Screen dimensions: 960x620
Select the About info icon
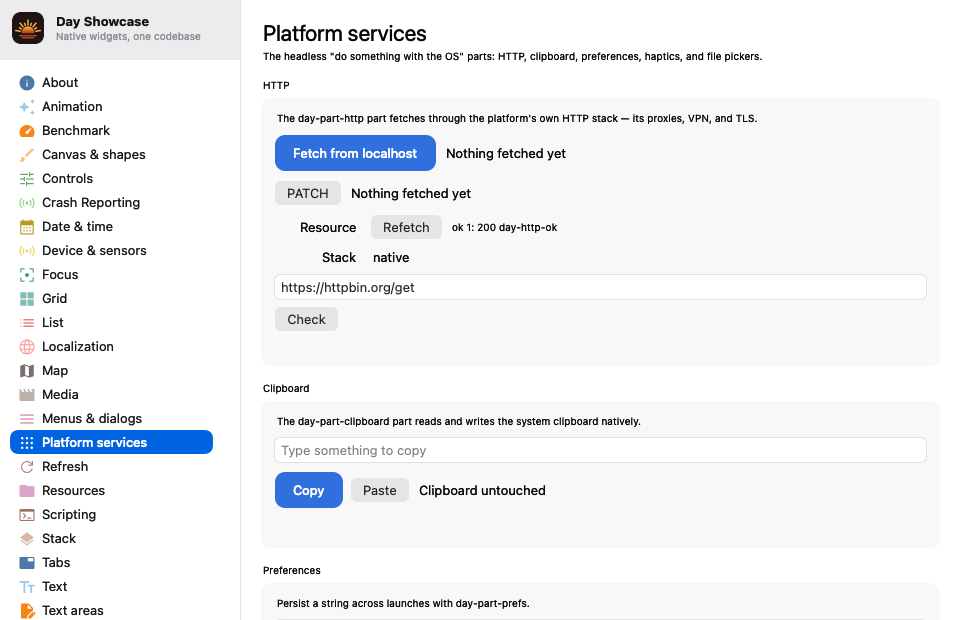(27, 83)
